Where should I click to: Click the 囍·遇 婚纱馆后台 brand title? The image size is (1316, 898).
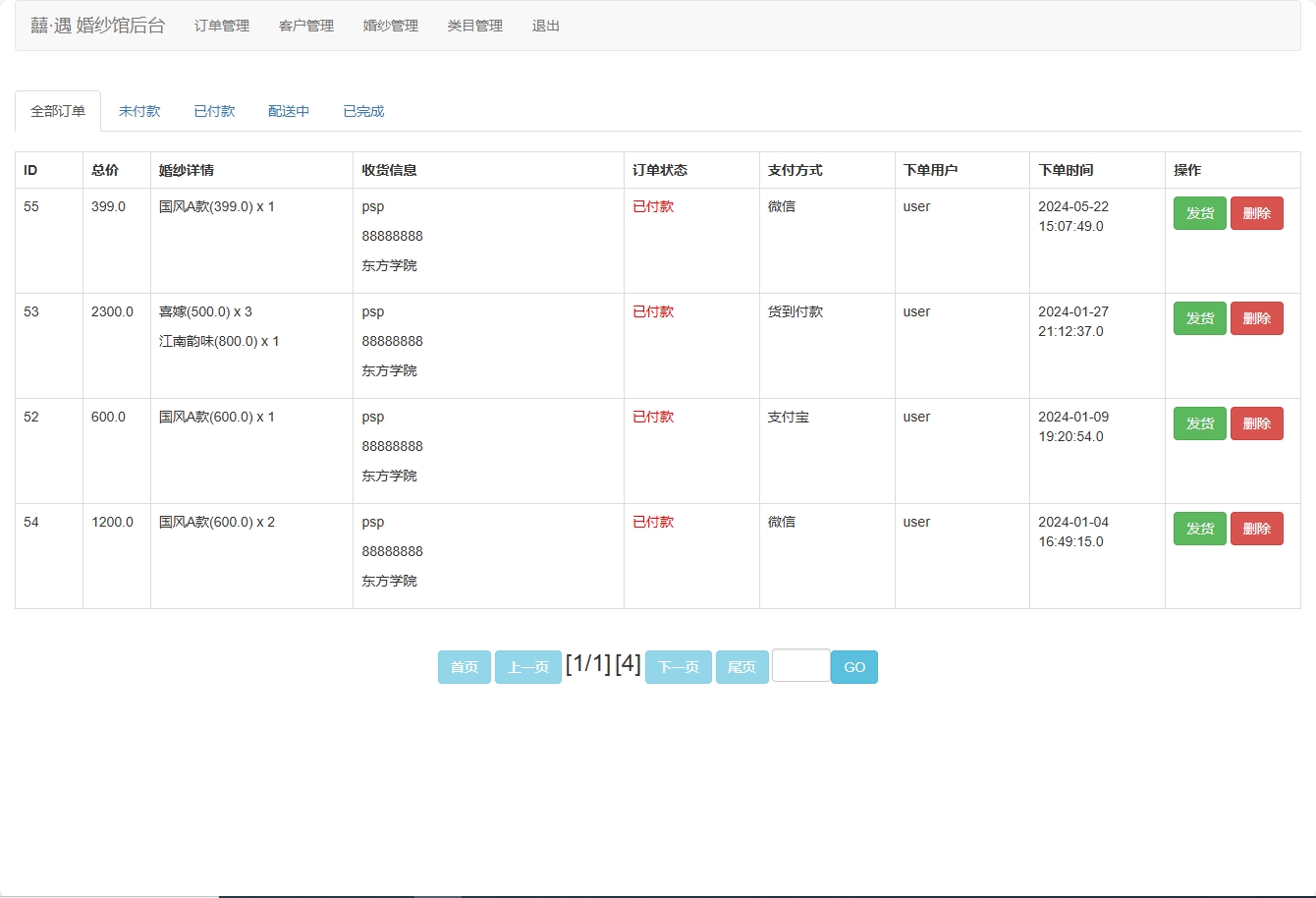pos(98,27)
